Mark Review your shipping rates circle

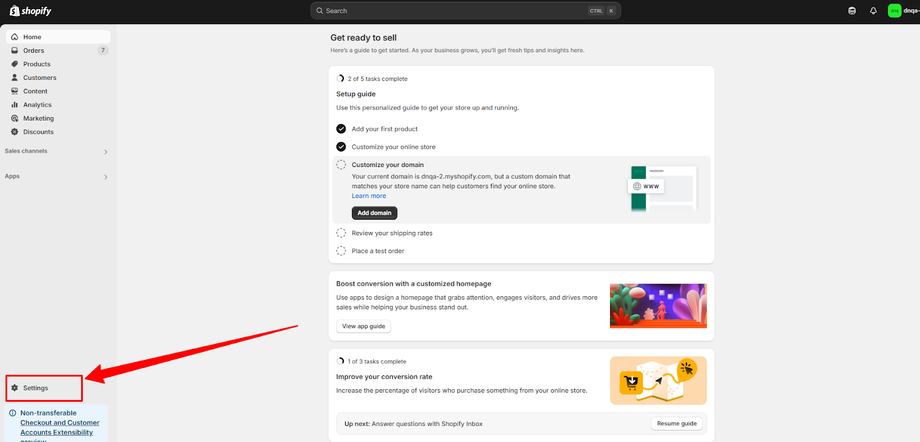click(341, 233)
